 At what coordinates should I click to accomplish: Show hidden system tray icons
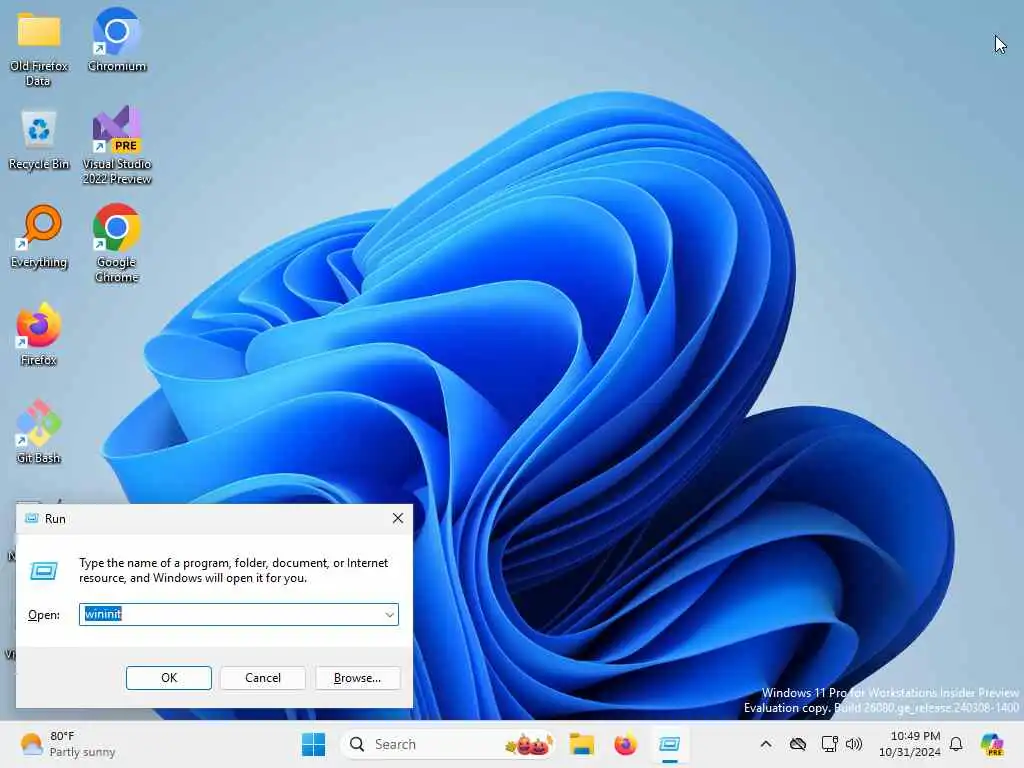pos(766,744)
